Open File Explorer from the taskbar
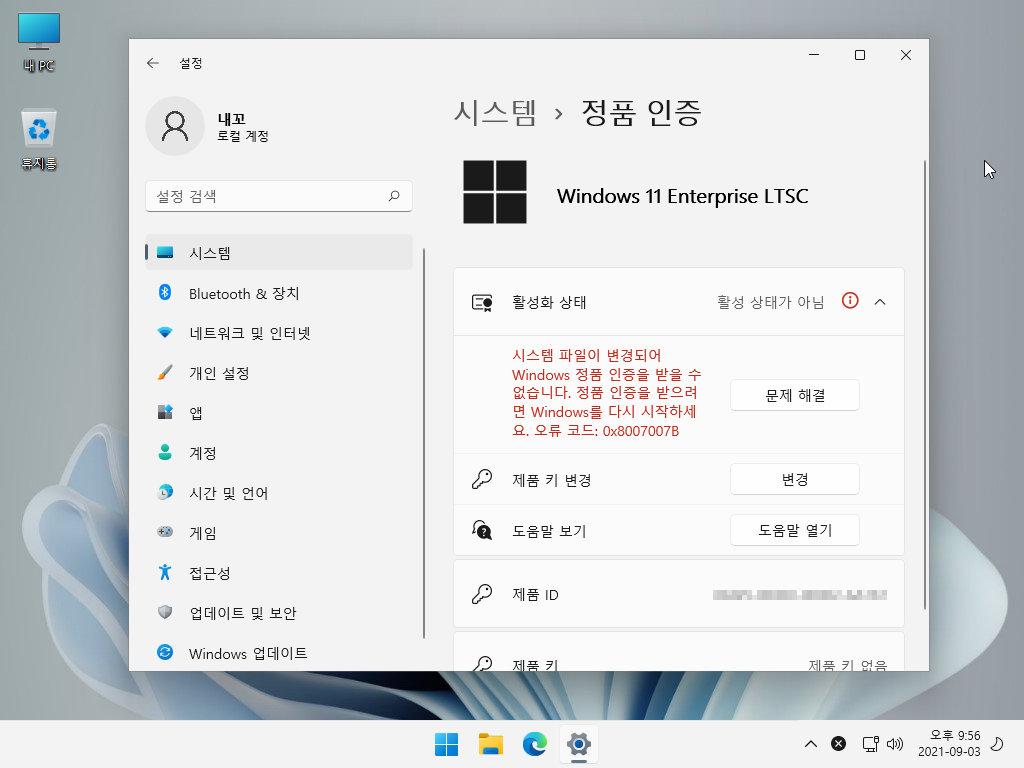The height and width of the screenshot is (768, 1024). point(490,744)
